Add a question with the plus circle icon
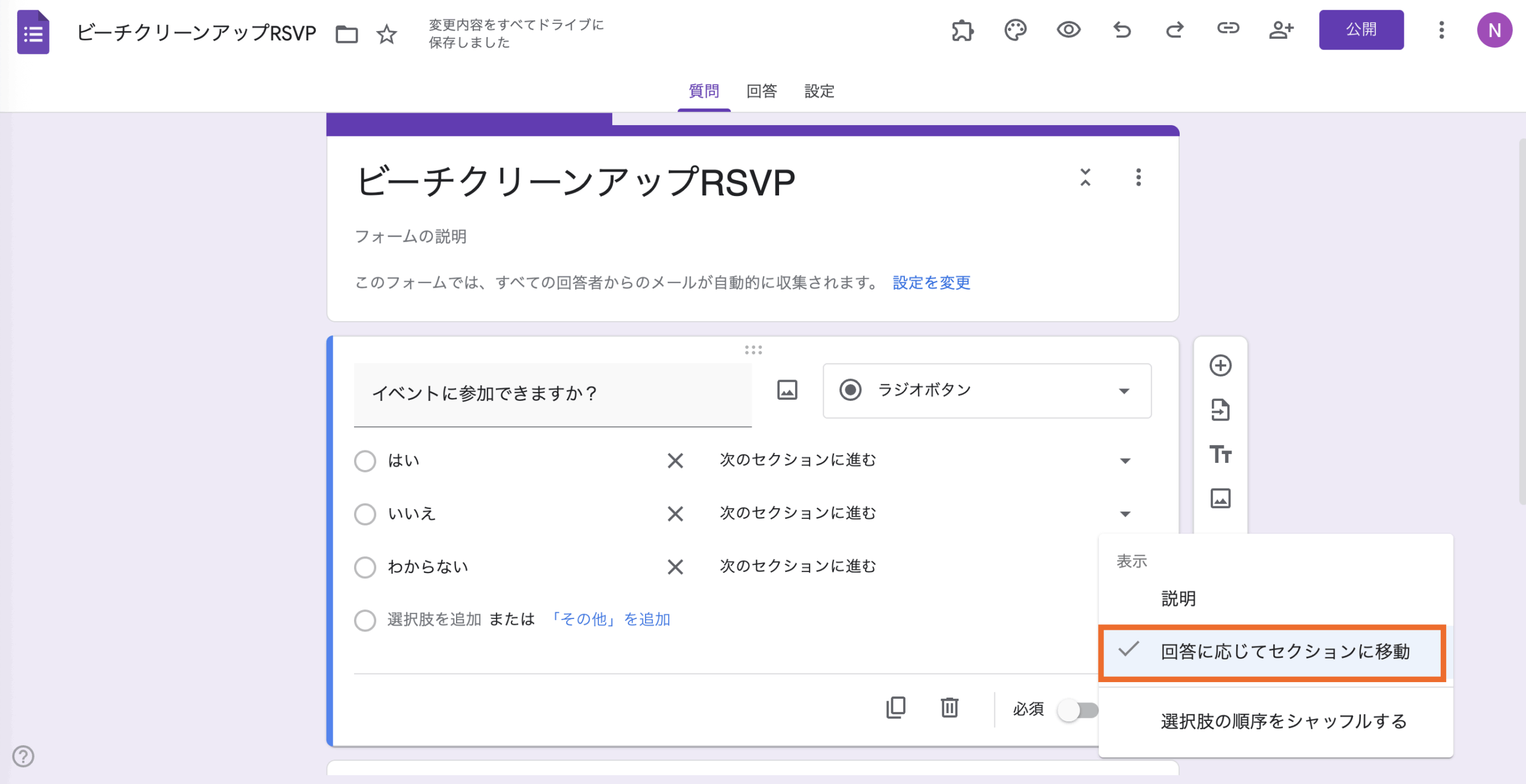The width and height of the screenshot is (1526, 784). (x=1220, y=365)
